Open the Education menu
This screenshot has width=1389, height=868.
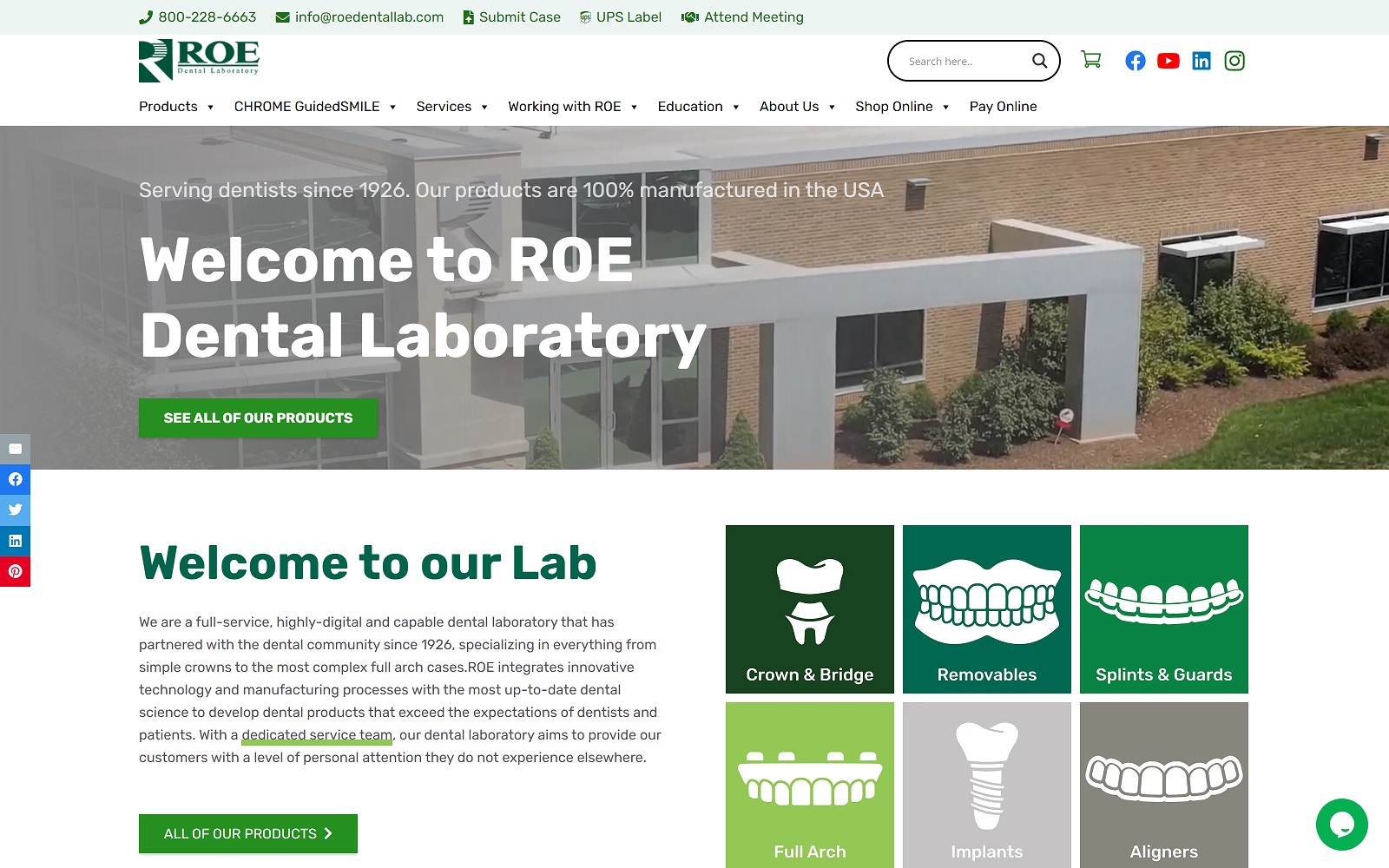(x=690, y=106)
